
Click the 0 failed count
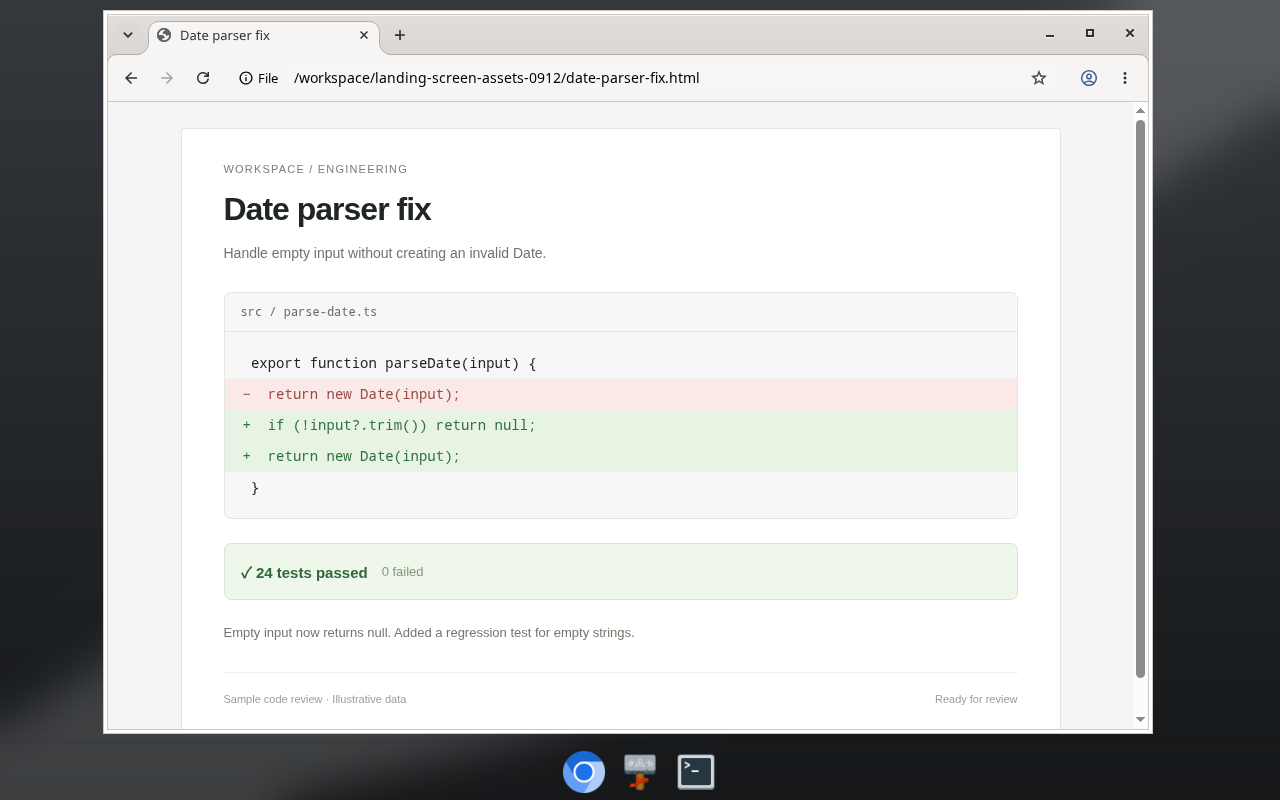click(x=402, y=572)
